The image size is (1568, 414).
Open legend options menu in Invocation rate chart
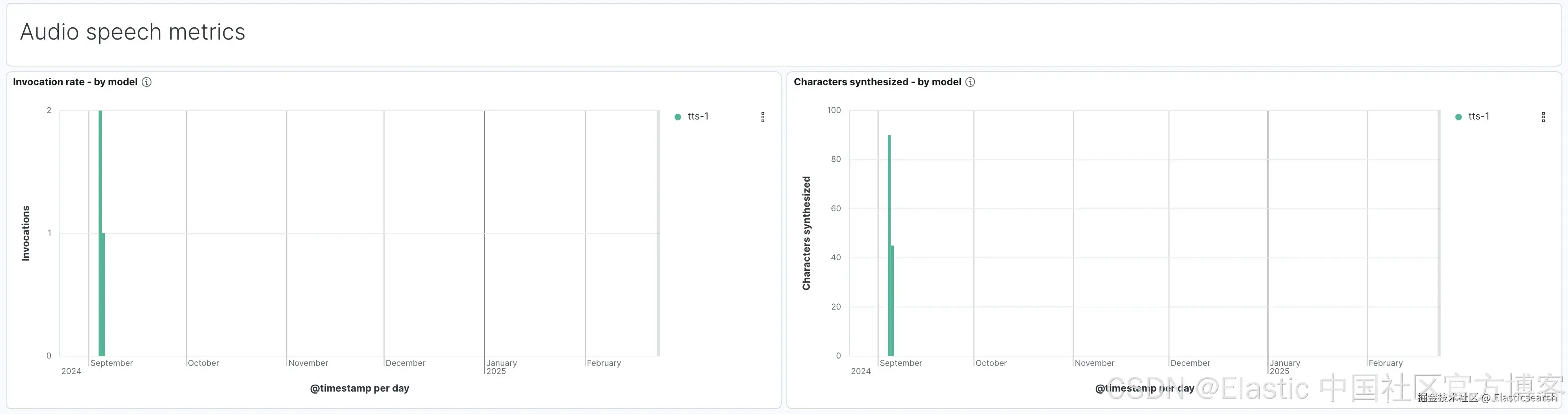click(x=763, y=117)
